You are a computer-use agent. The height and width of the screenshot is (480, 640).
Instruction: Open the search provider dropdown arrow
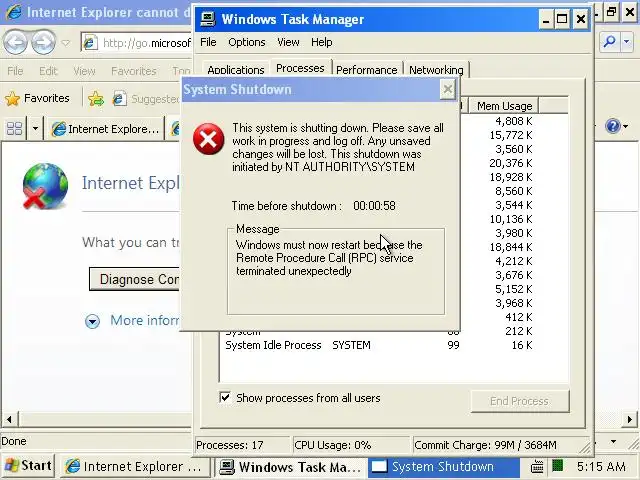(627, 42)
